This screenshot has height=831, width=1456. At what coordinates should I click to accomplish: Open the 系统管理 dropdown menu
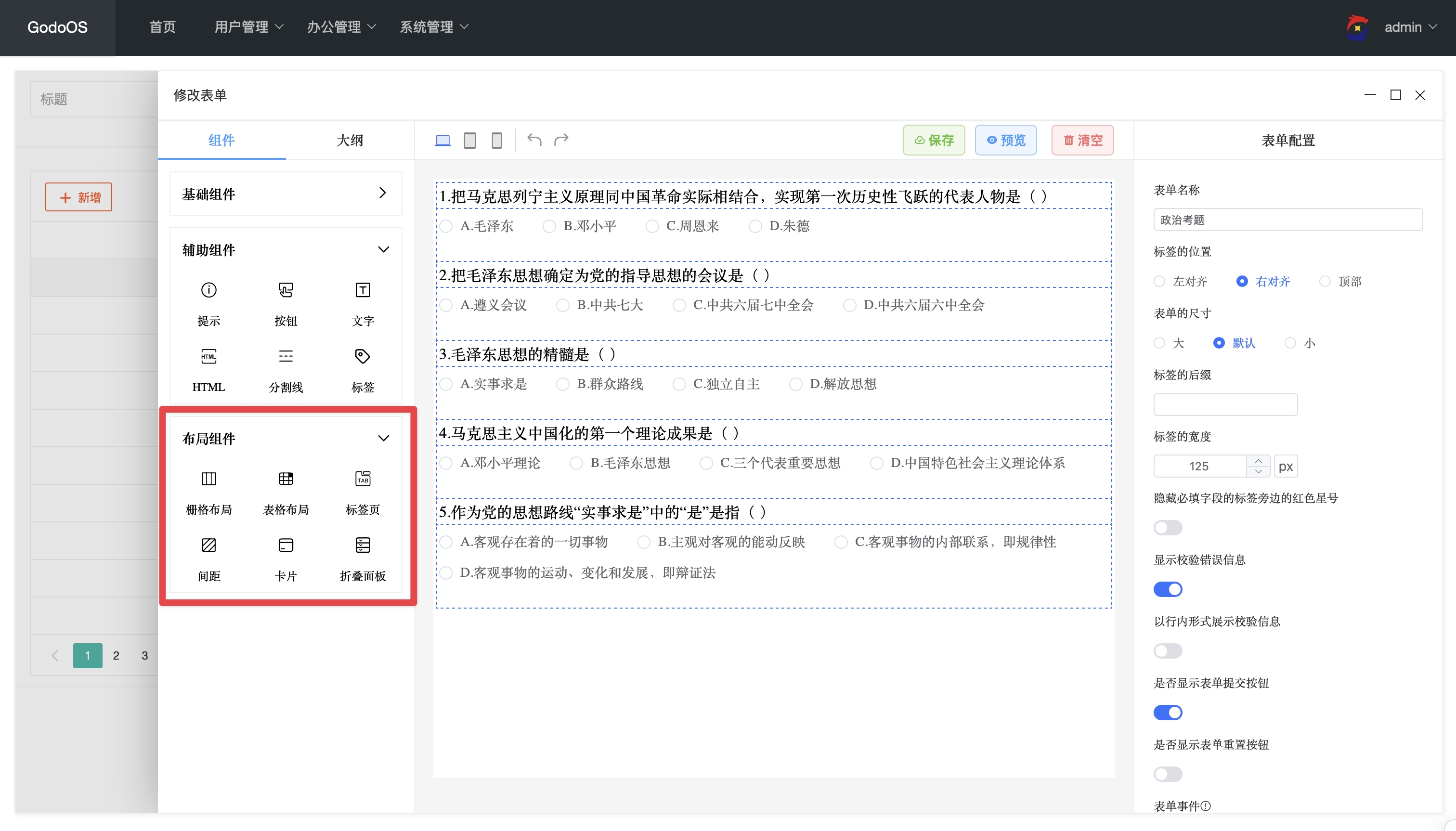point(434,27)
